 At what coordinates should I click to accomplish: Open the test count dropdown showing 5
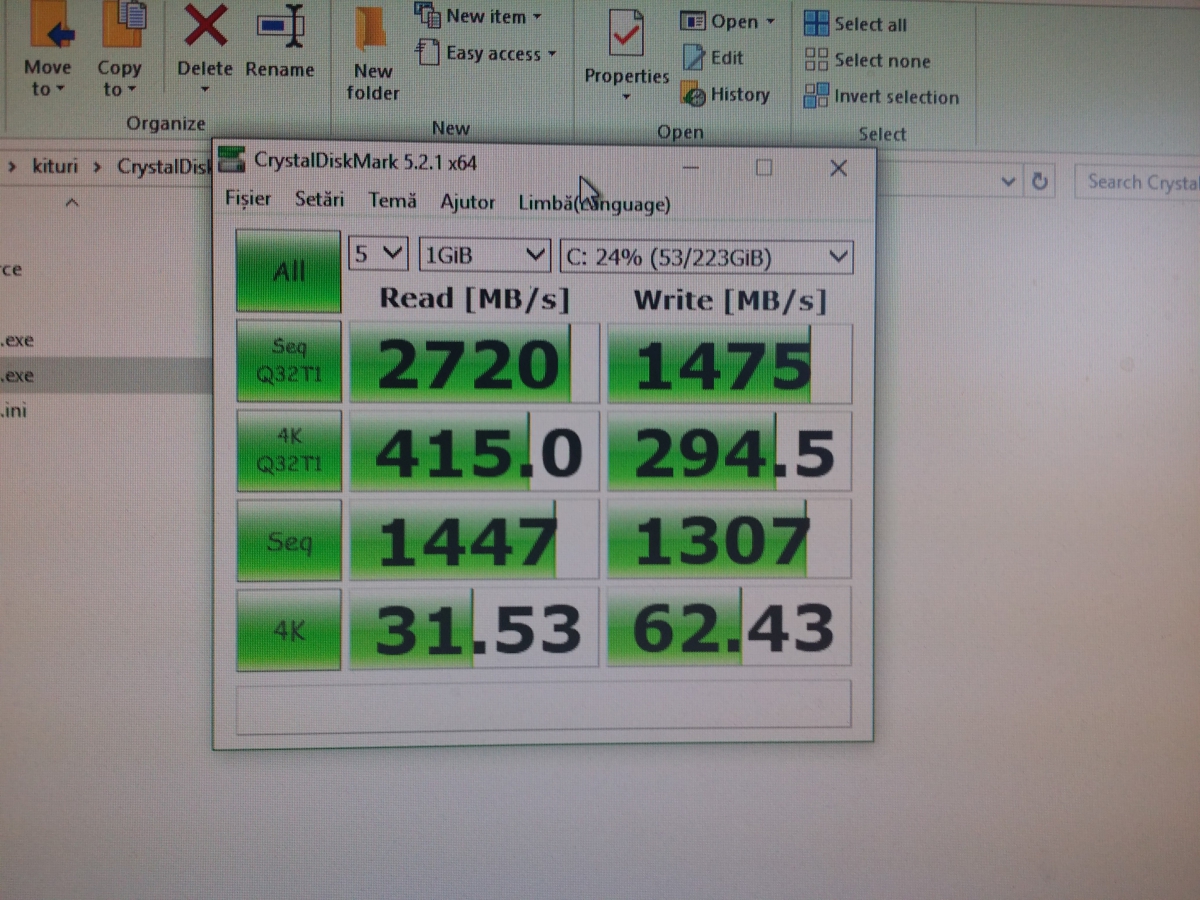click(378, 254)
